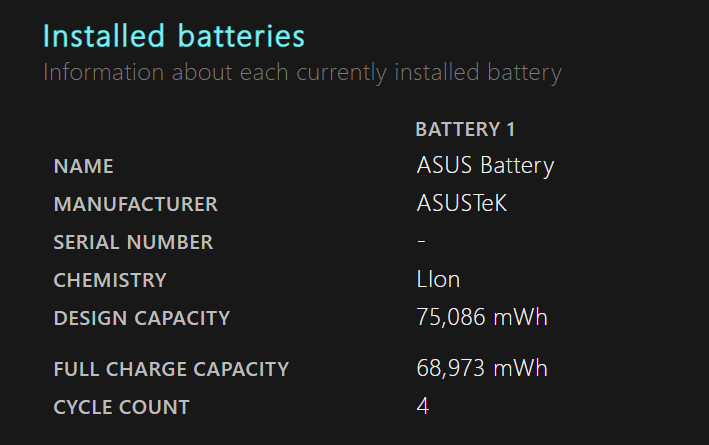Click the BATTERY 1 column header
Screen dimensions: 709x445
coord(465,129)
